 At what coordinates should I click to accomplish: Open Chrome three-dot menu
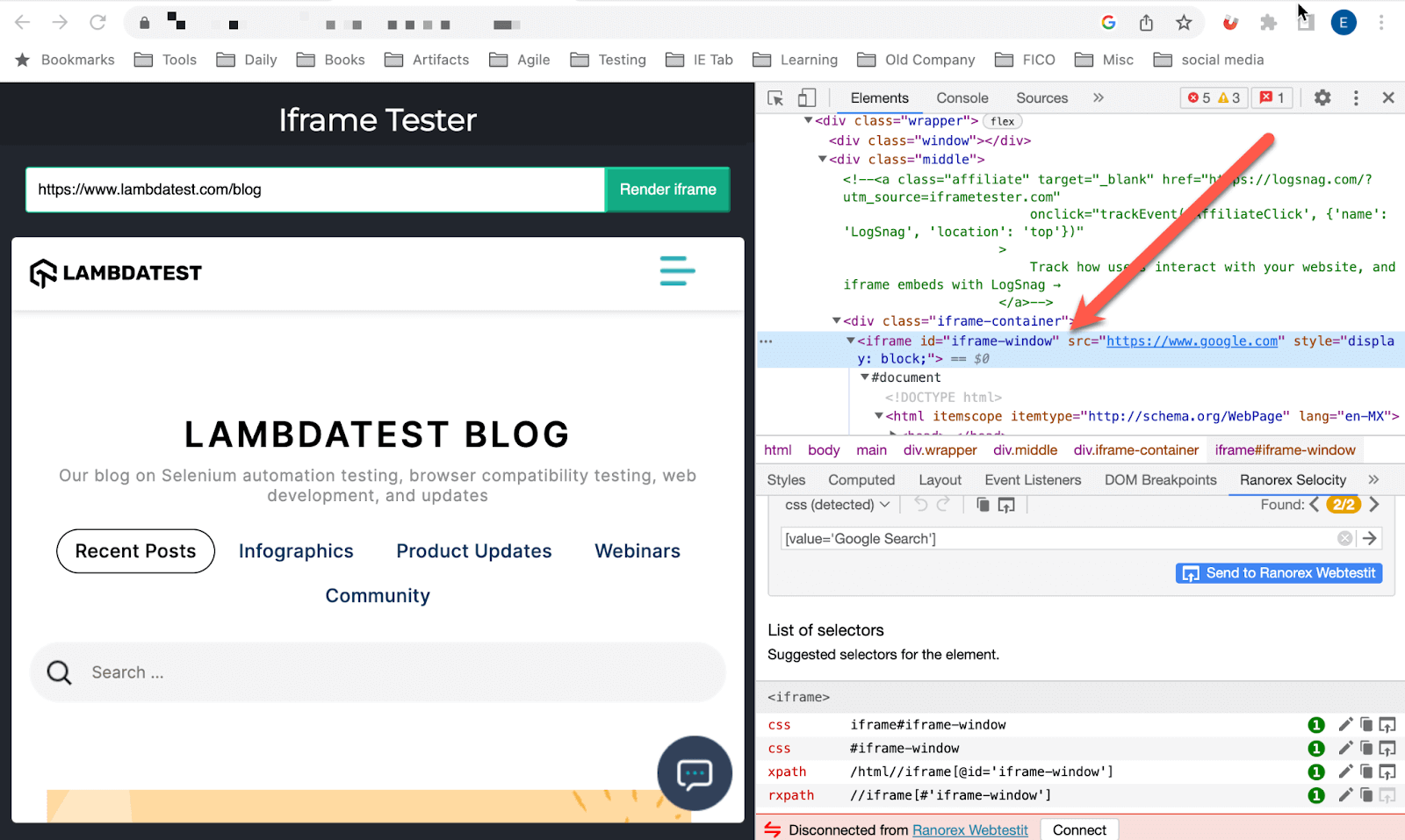pos(1381,23)
